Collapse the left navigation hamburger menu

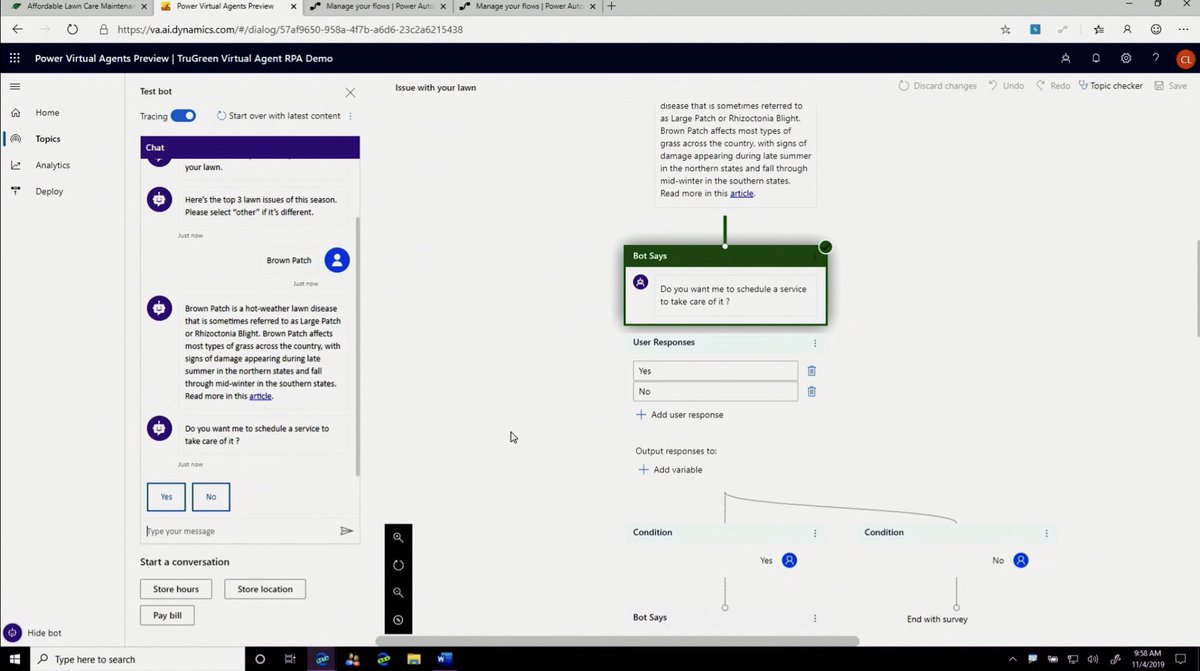click(14, 86)
